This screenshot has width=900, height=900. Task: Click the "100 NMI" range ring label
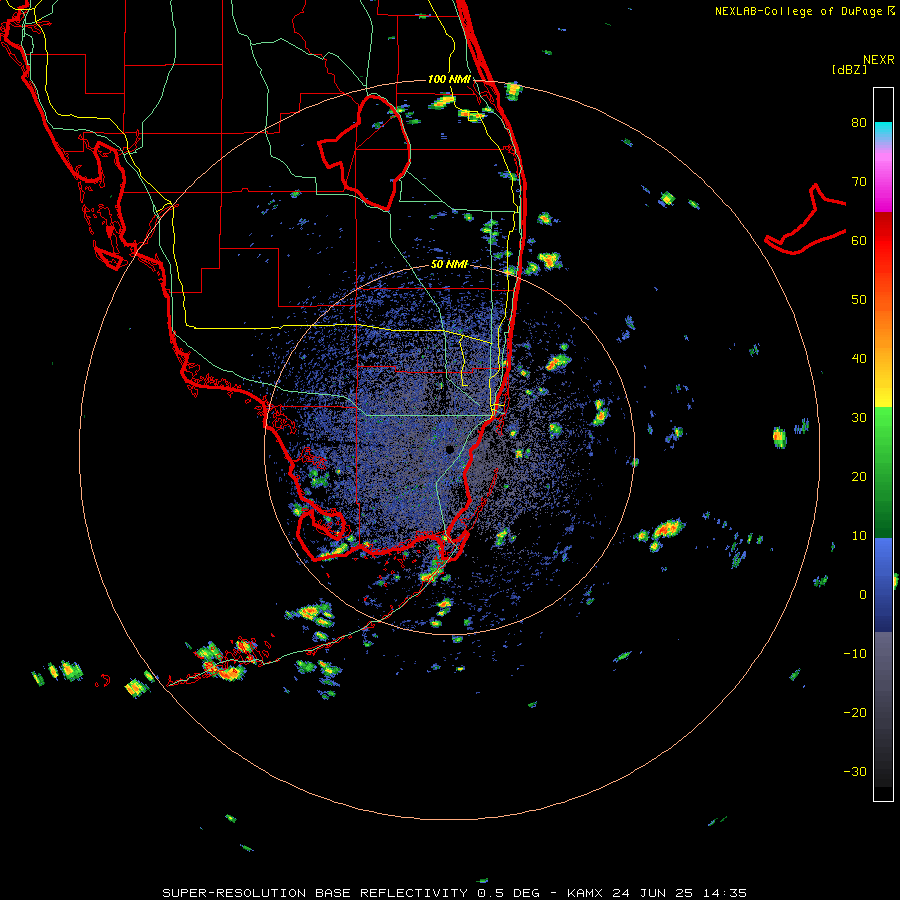click(449, 79)
